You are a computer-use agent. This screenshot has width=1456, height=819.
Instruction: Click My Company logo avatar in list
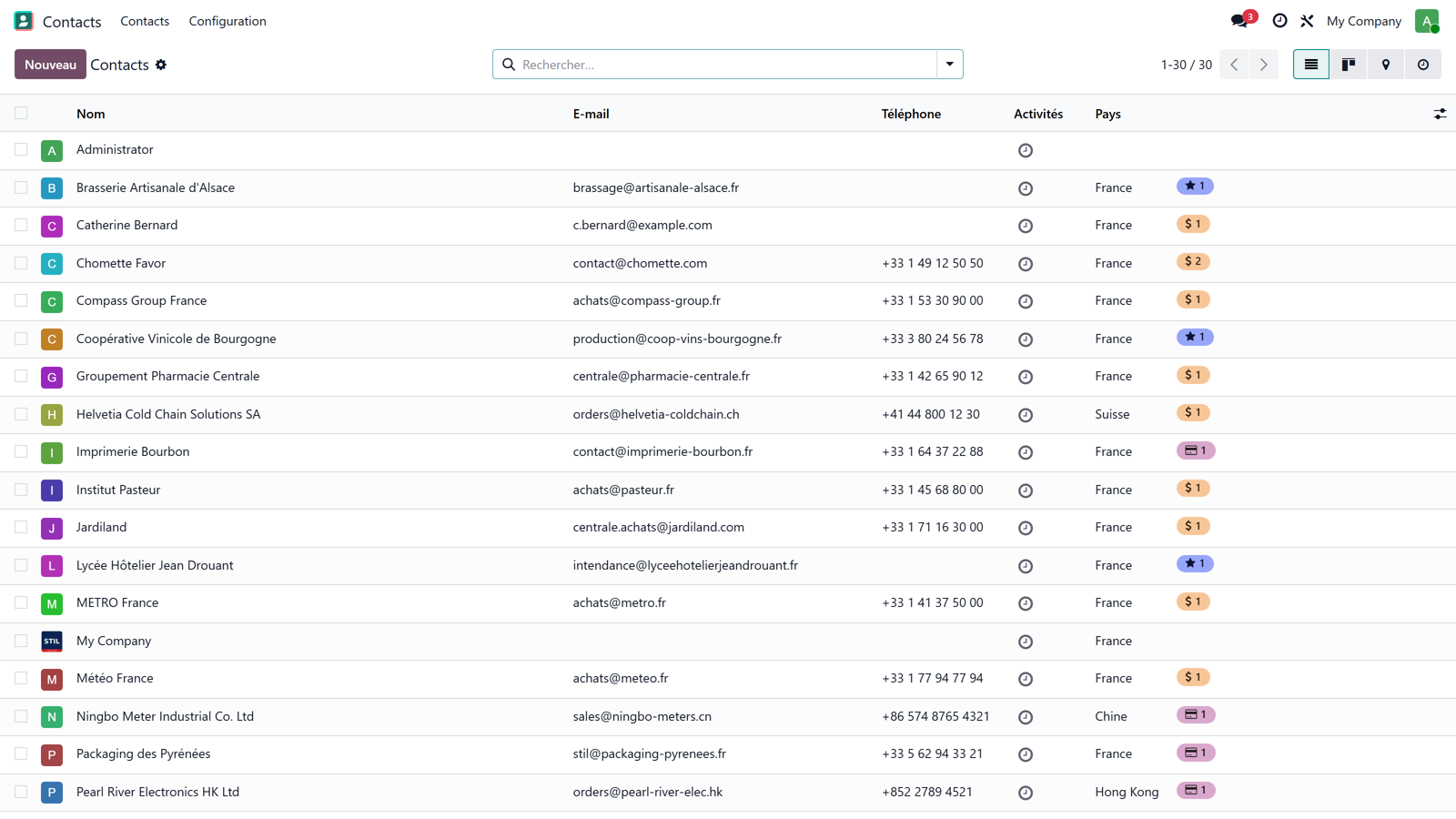pyautogui.click(x=52, y=641)
